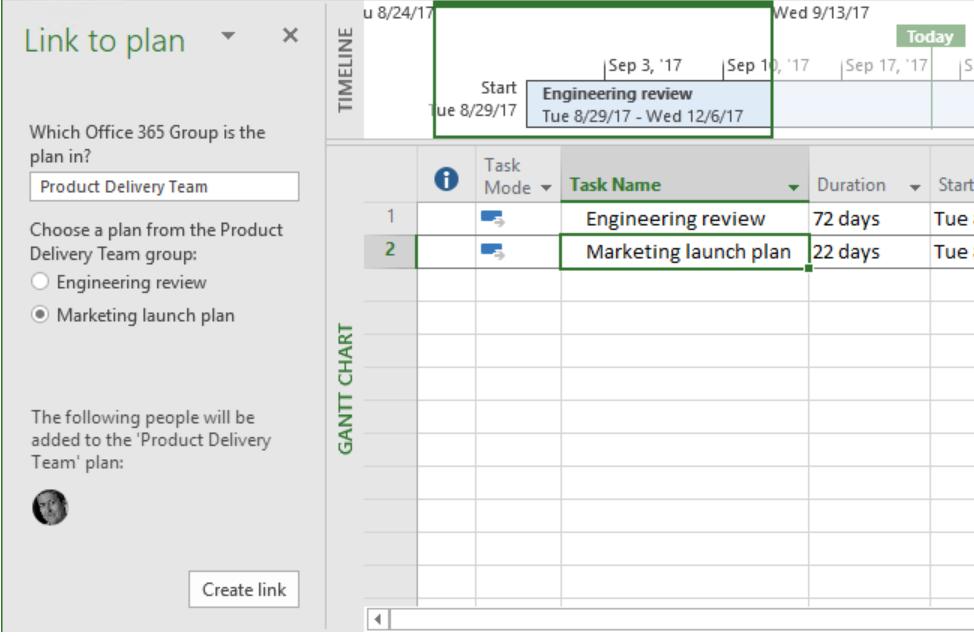Select the Engineering review radio button

[40, 281]
